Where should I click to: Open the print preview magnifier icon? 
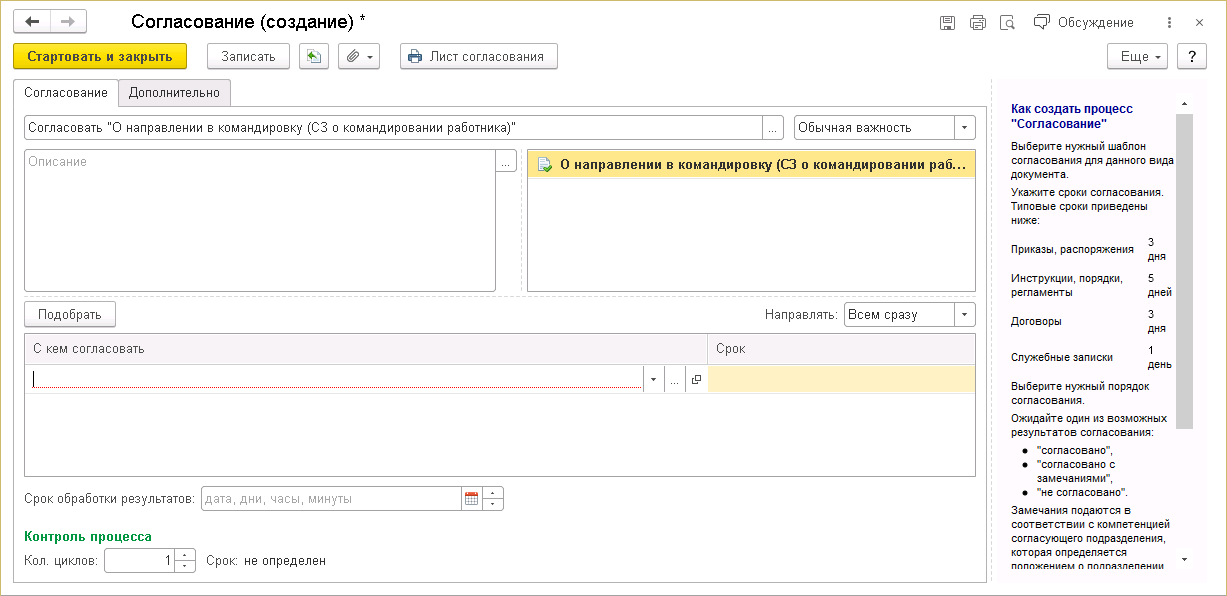(1008, 22)
